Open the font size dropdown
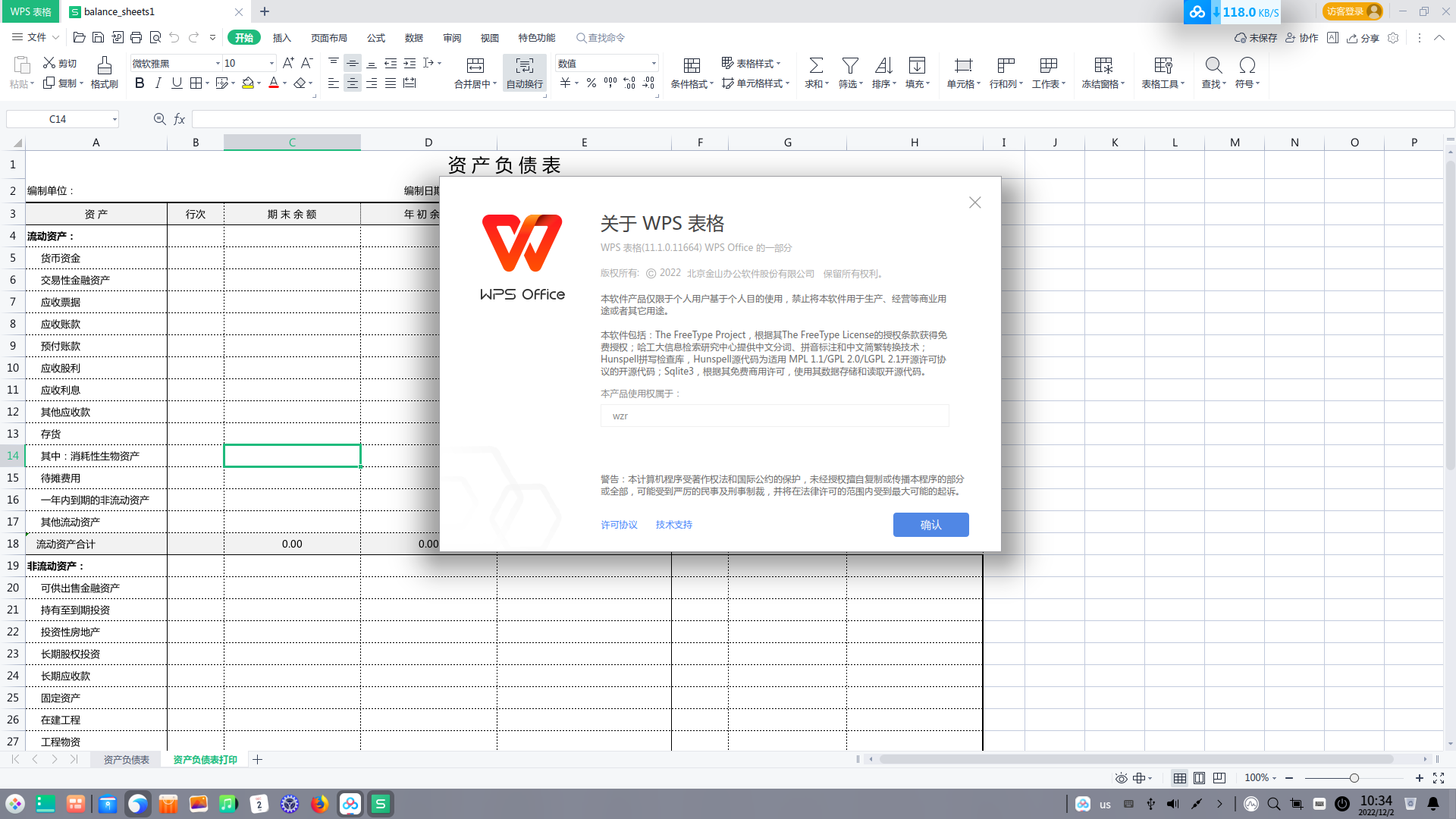The image size is (1456, 819). tap(269, 63)
